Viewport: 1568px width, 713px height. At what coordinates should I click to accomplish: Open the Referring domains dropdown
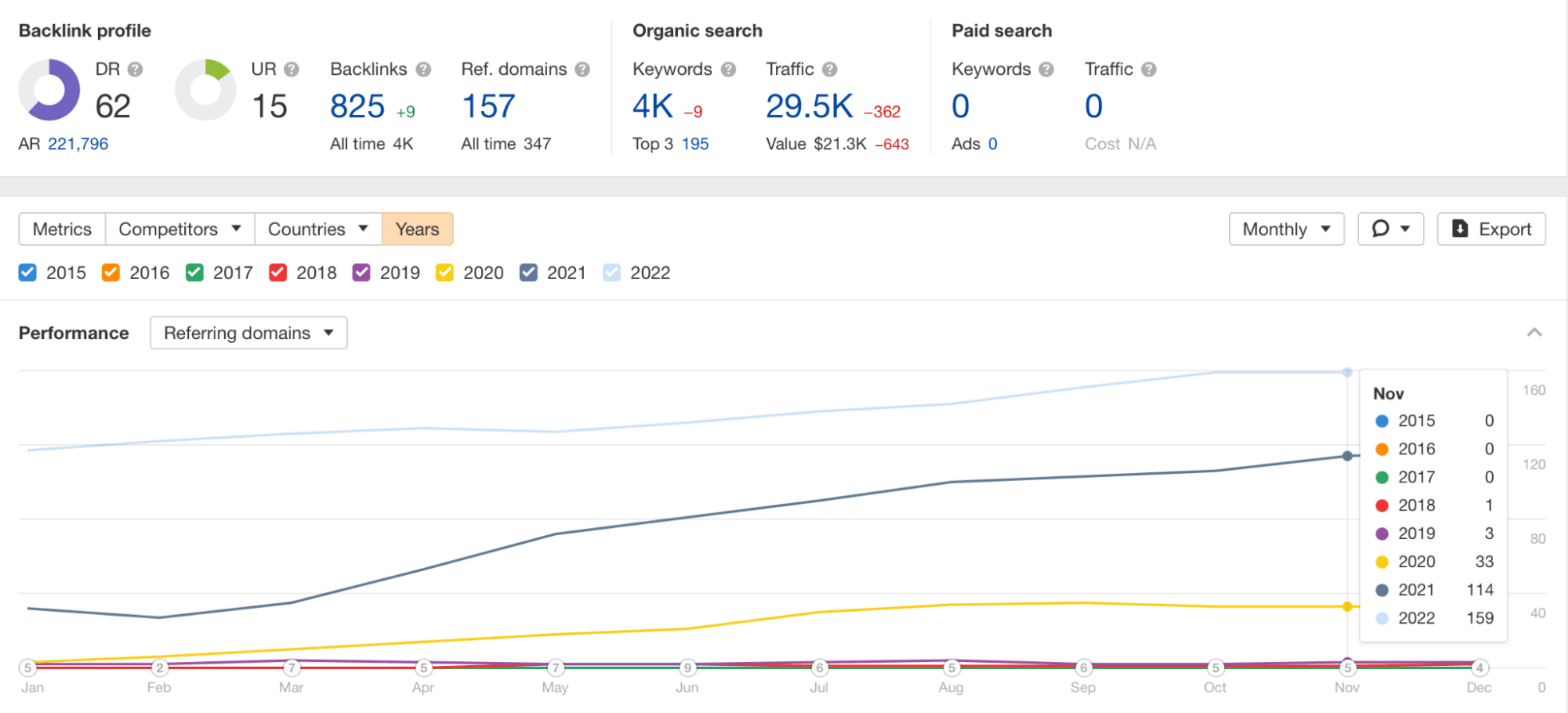[248, 333]
